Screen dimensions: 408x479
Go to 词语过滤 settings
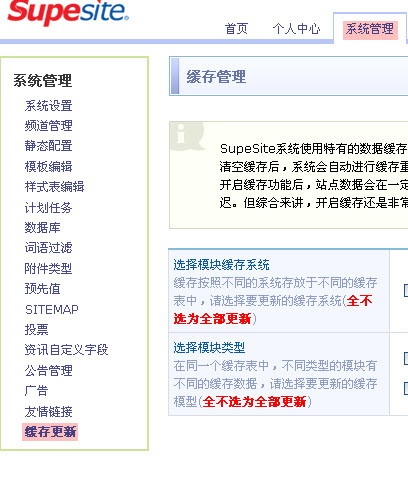[48, 248]
